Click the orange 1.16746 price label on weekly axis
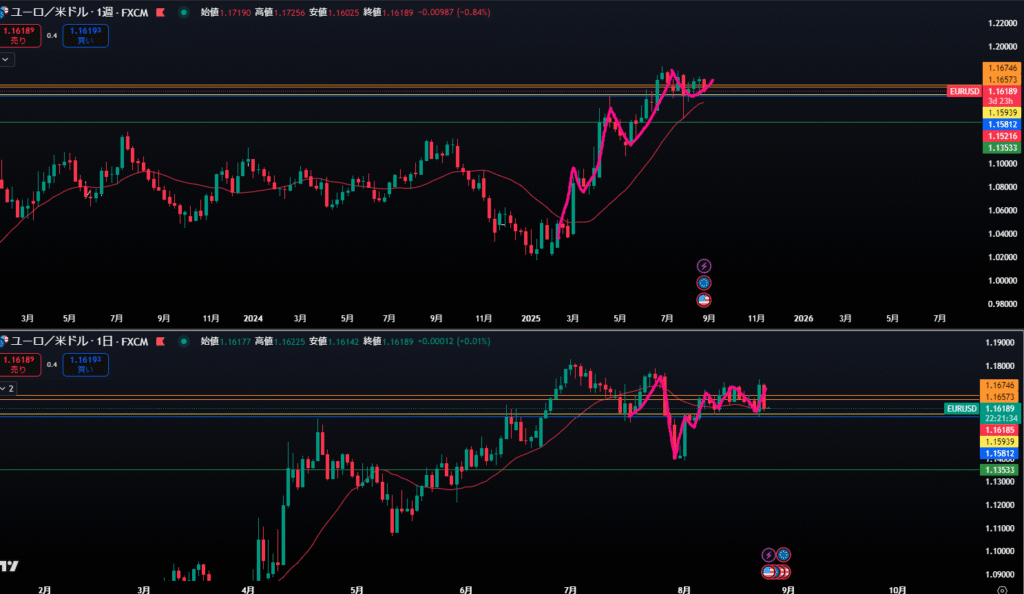Viewport: 1024px width, 594px height. [1002, 68]
